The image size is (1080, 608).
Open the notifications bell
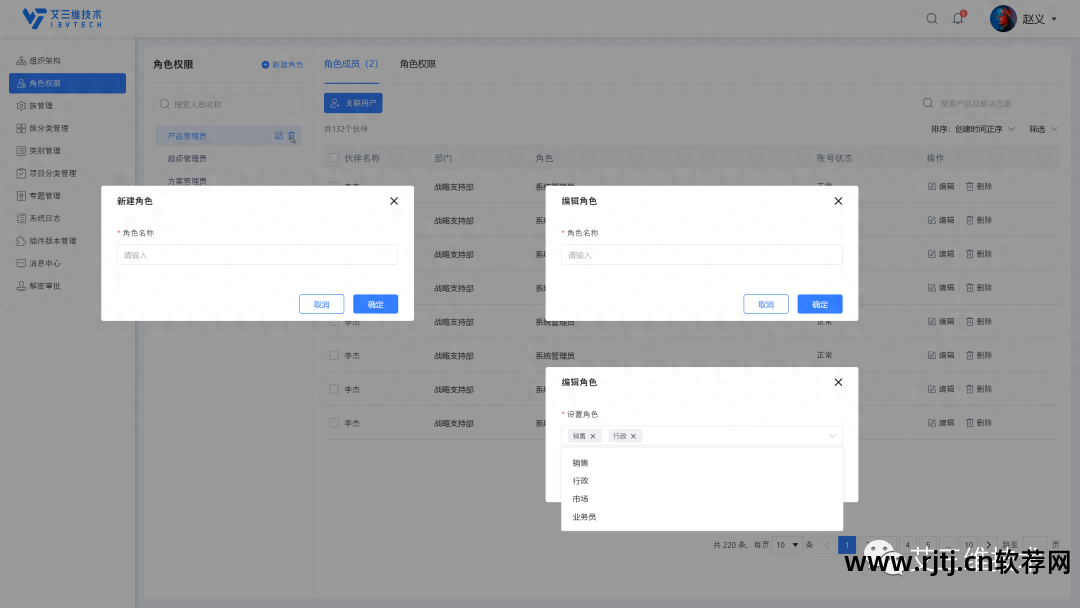(958, 19)
